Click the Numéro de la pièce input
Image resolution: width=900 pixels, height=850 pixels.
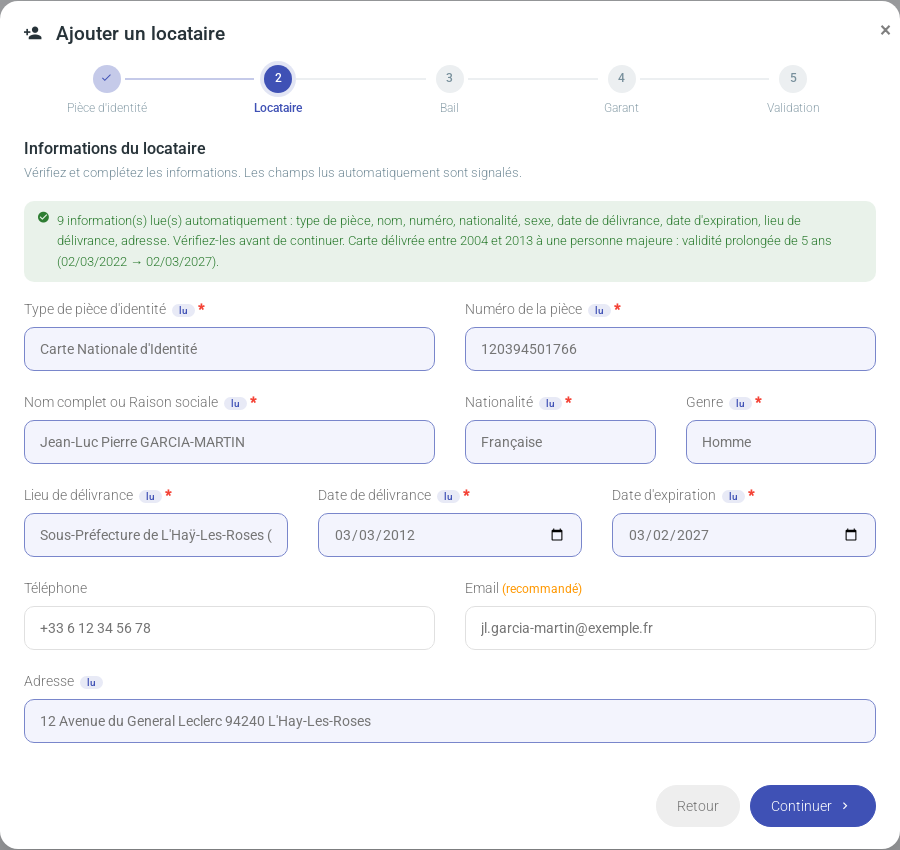click(670, 349)
